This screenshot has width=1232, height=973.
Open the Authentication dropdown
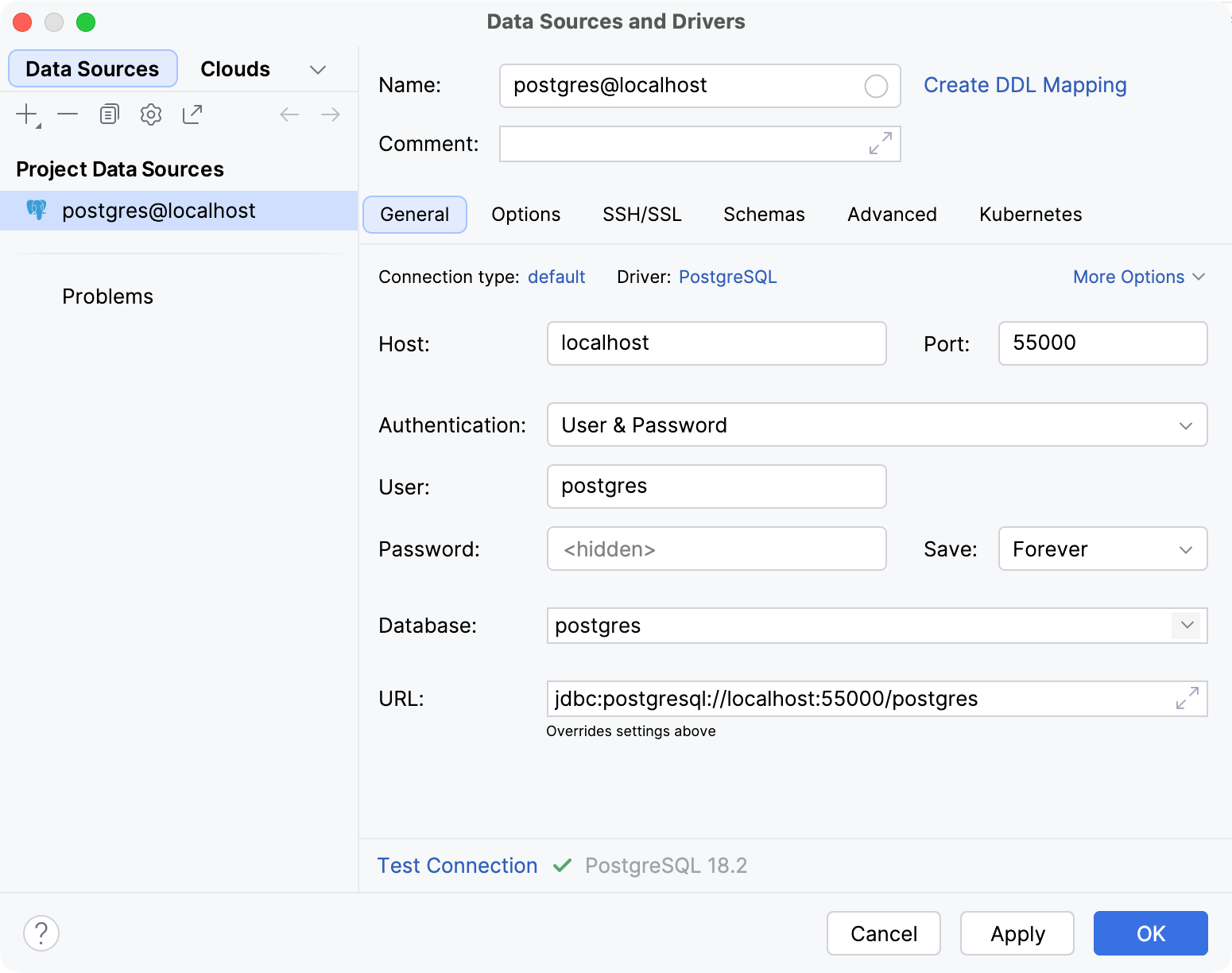pyautogui.click(x=1186, y=424)
